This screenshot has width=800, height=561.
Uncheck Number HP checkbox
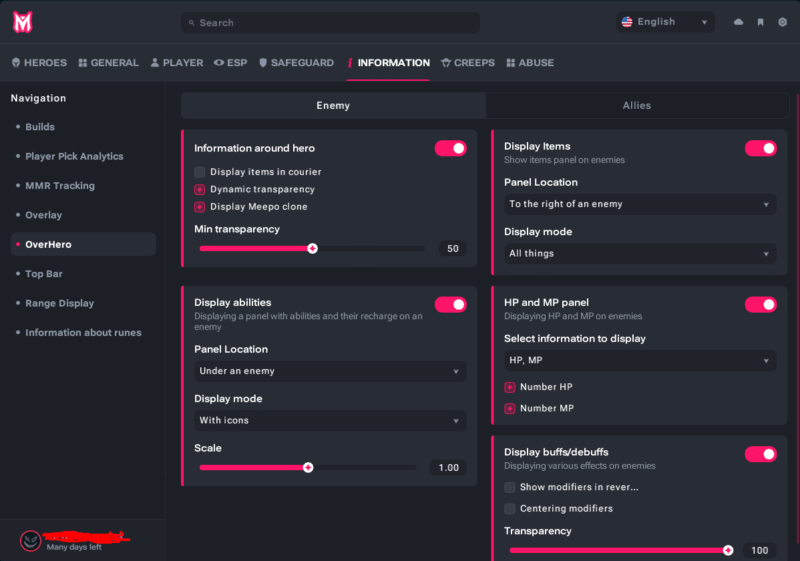[510, 387]
